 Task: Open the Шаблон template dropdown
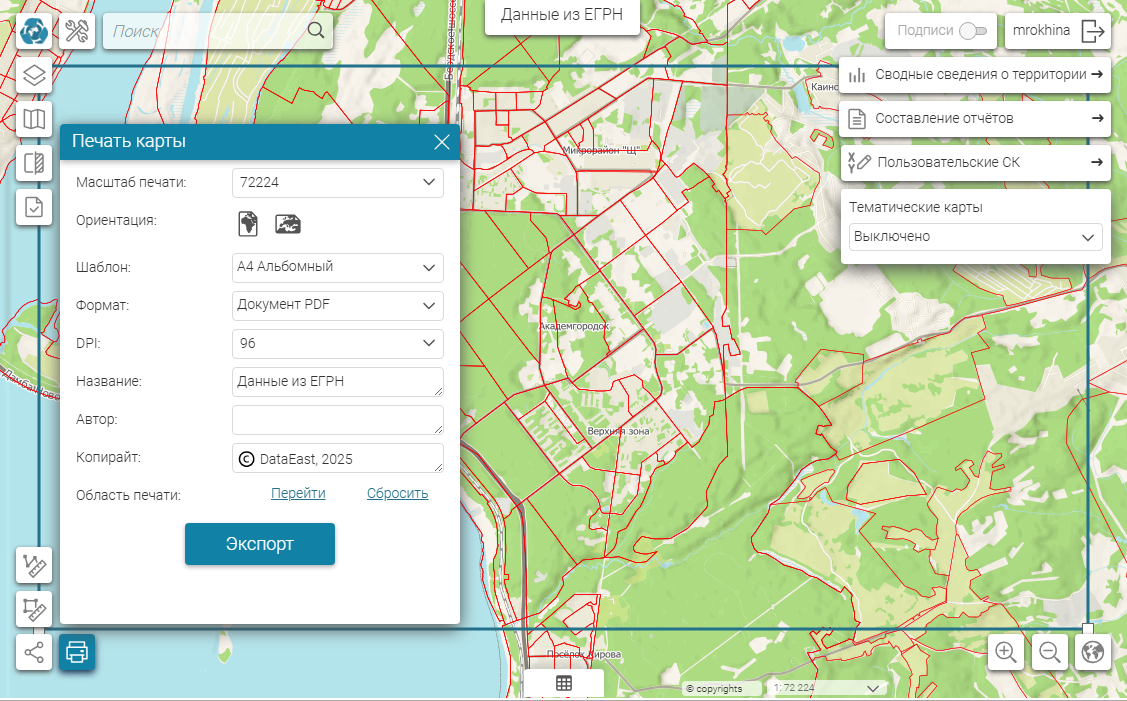(338, 267)
